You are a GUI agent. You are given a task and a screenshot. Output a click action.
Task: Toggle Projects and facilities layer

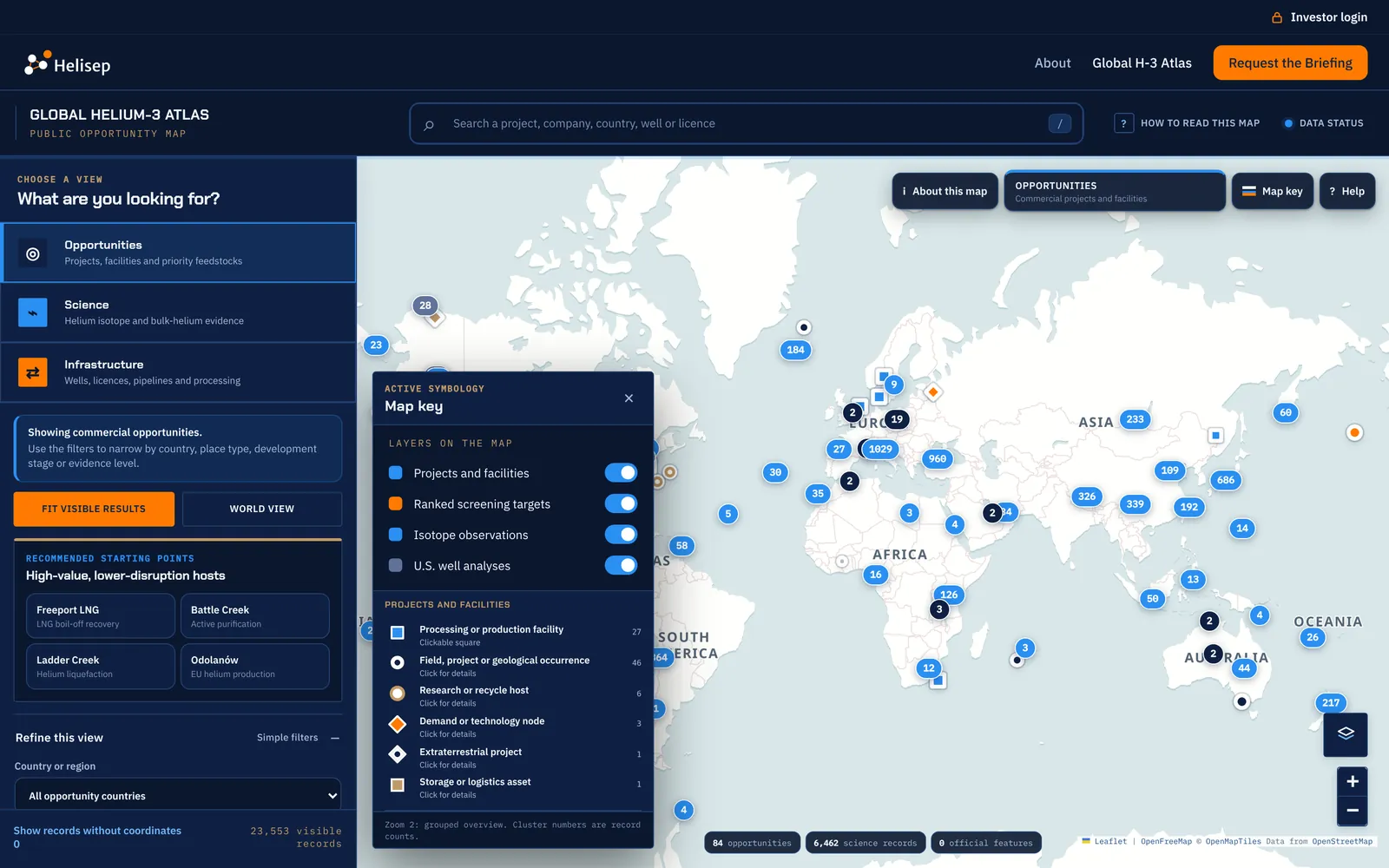621,473
